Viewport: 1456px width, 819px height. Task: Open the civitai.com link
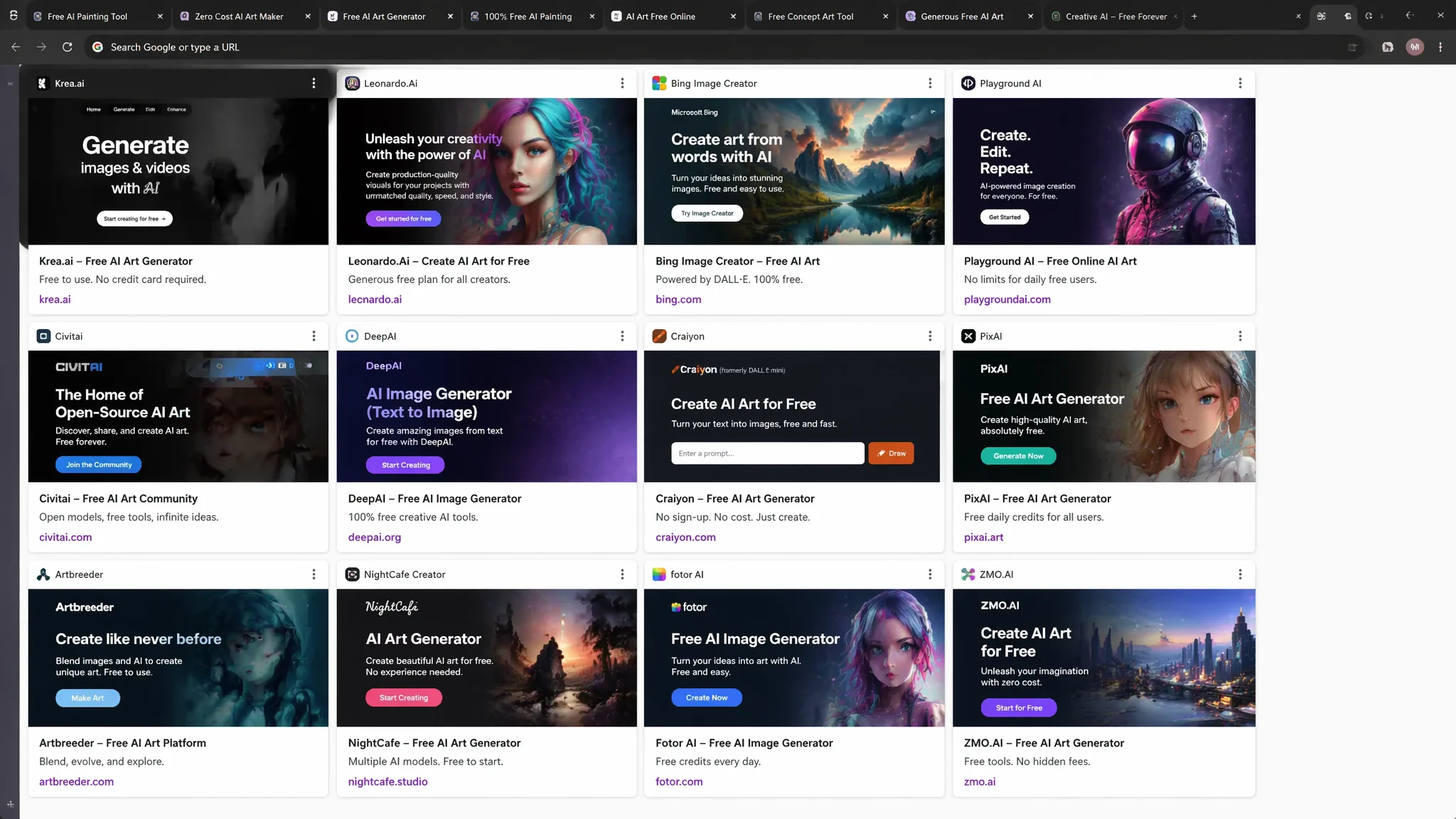coord(65,537)
